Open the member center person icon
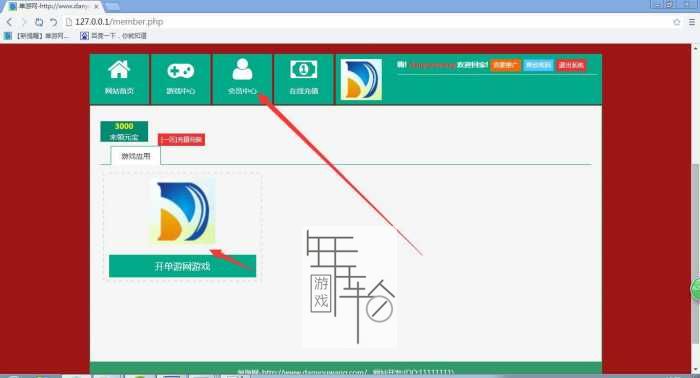Viewport: 700px width, 378px height. pos(242,69)
